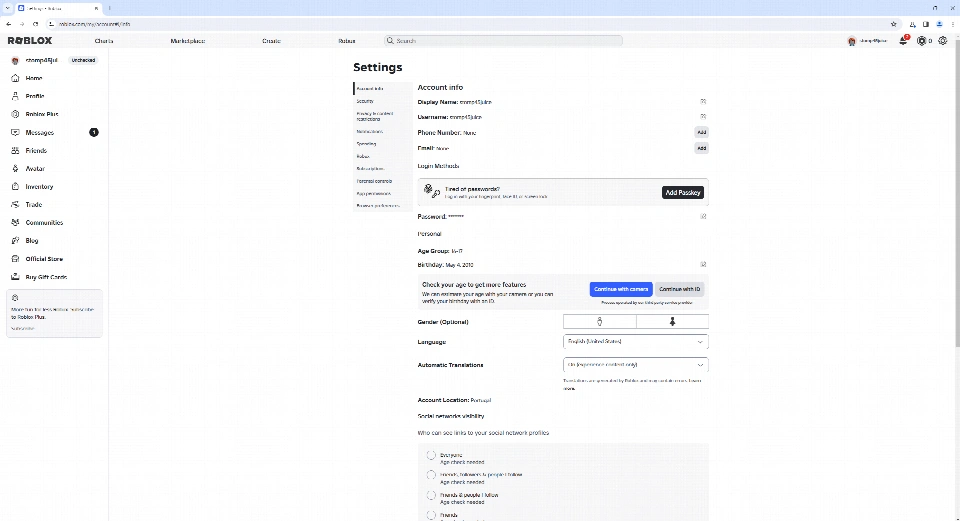Open Home from the left sidebar
Viewport: 960px width, 521px height.
[x=34, y=78]
